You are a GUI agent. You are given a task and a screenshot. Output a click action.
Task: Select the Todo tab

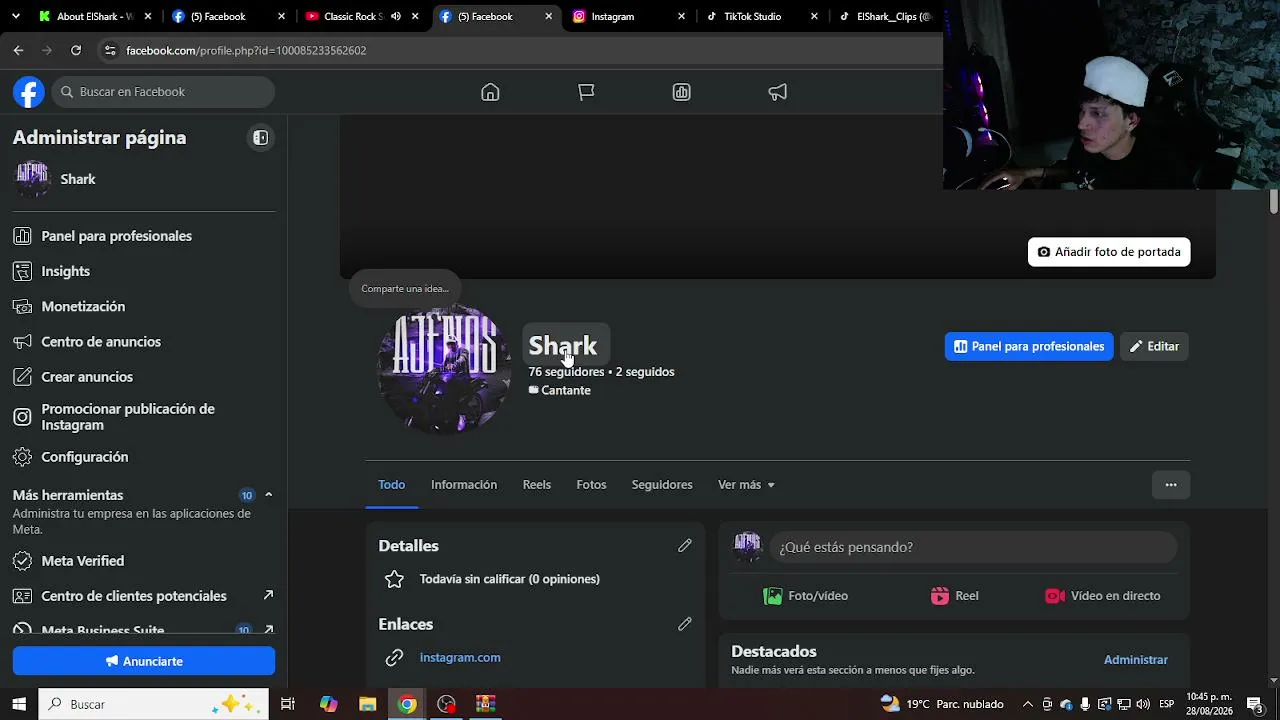[x=392, y=485]
